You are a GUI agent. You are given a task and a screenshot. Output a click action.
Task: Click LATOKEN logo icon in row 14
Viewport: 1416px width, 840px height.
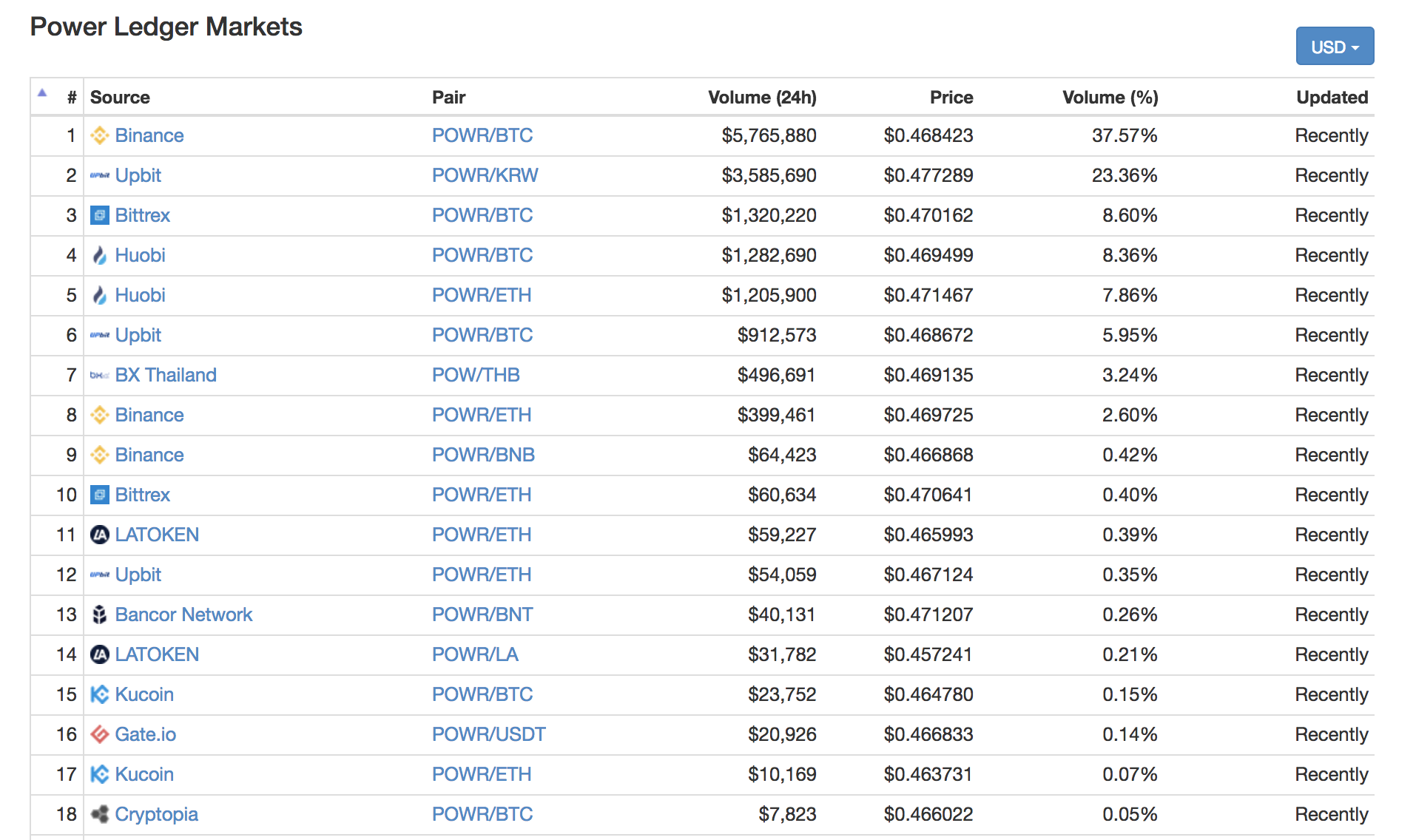tap(99, 654)
